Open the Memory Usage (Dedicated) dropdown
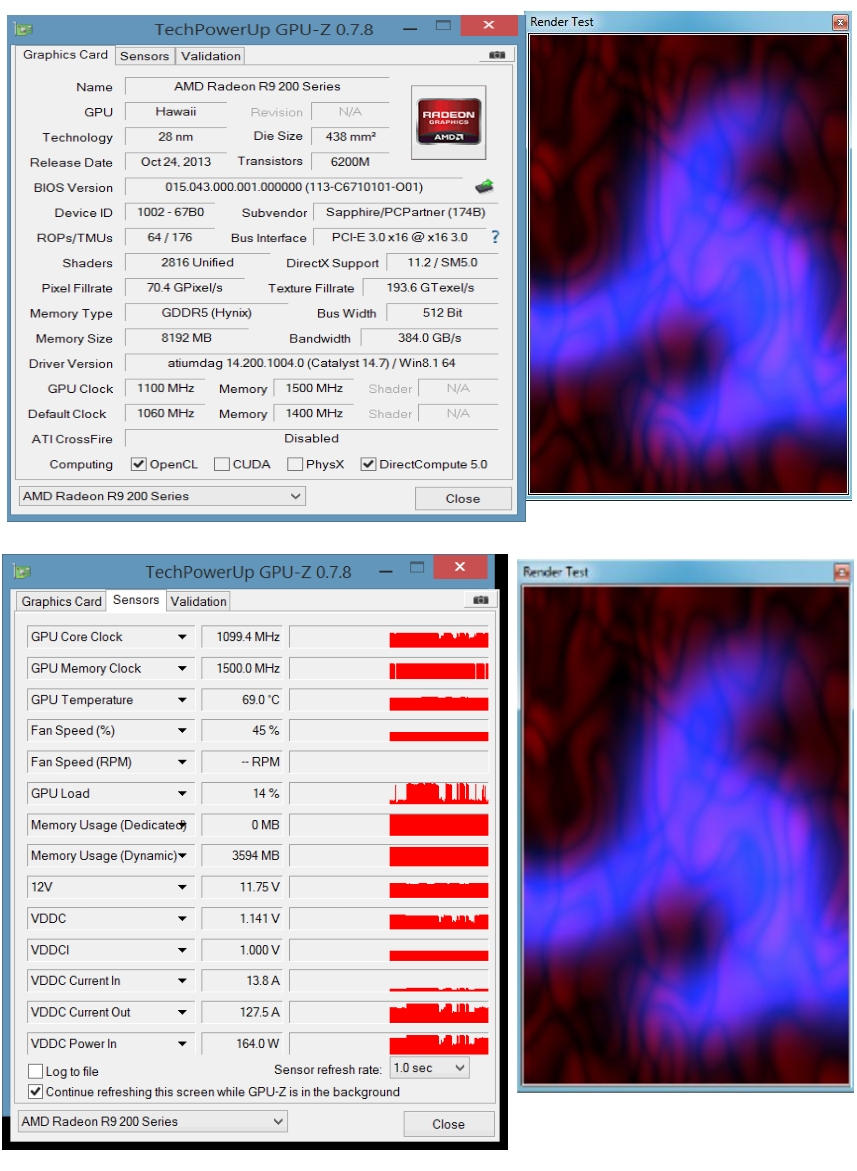This screenshot has height=1171, width=857. click(x=182, y=824)
